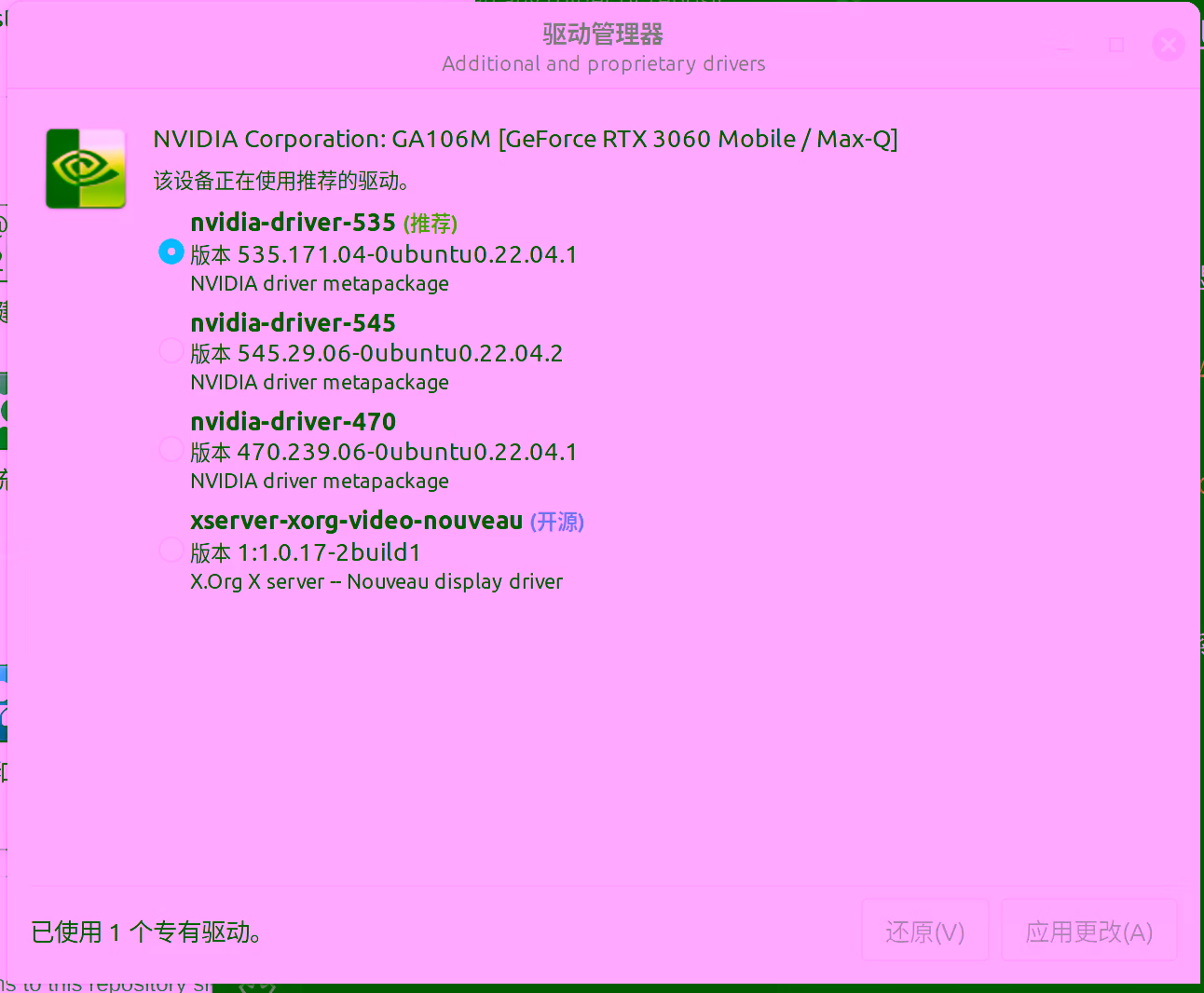The image size is (1204, 993).
Task: Click the (开源) open-source tag
Action: 557,522
